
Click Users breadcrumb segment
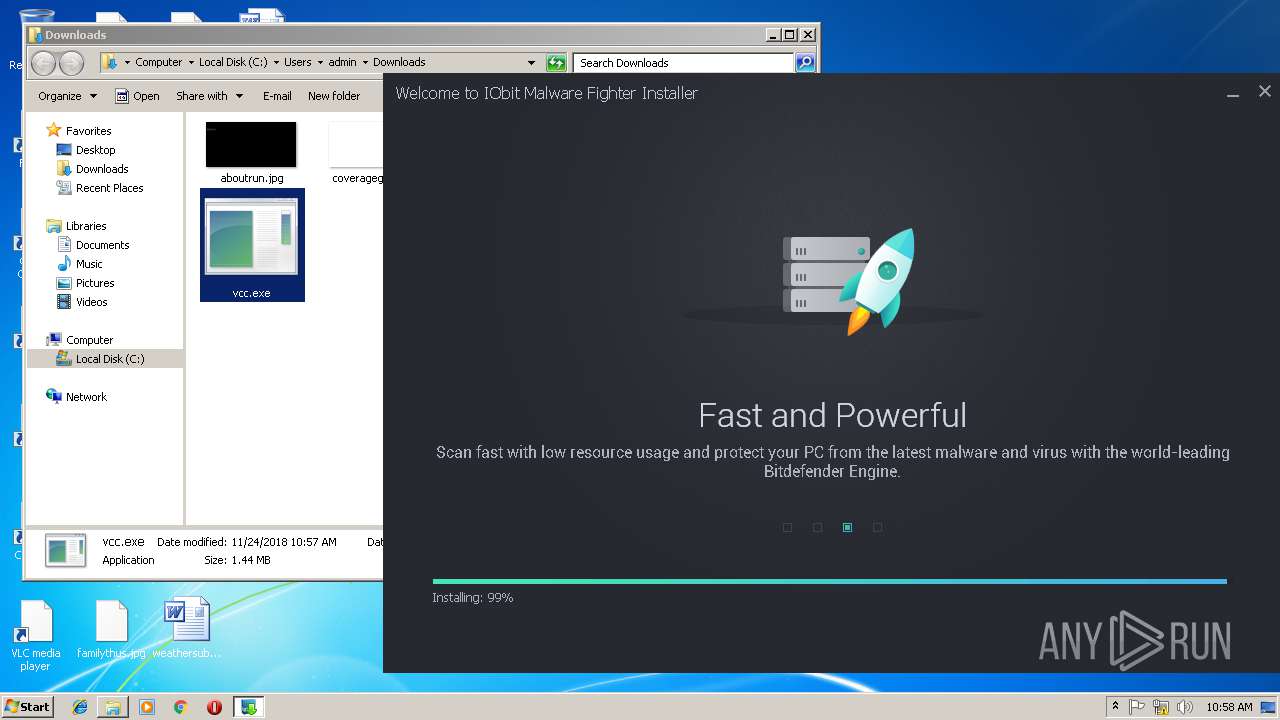coord(298,62)
